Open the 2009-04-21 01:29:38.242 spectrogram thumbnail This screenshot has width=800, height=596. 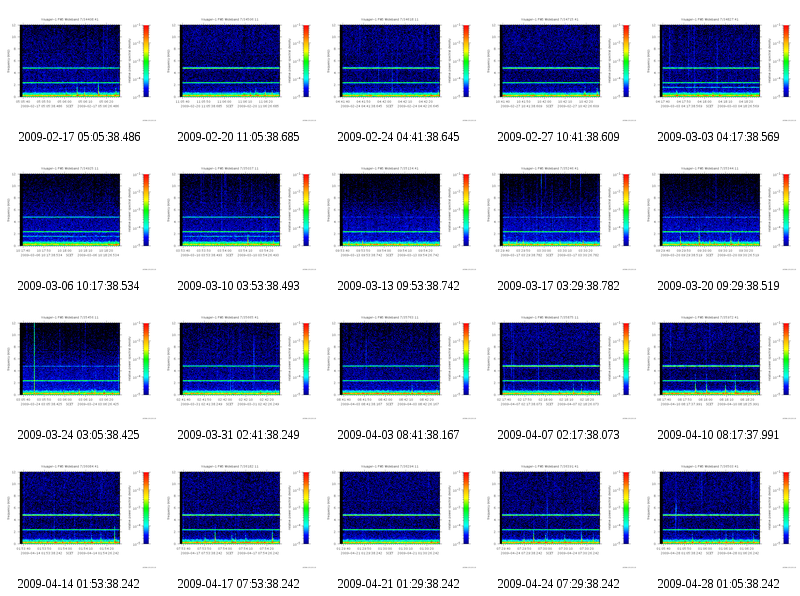(399, 516)
